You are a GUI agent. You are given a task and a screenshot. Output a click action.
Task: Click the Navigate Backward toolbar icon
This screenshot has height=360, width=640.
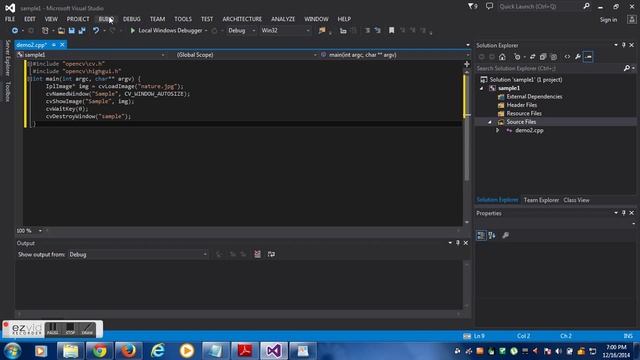point(15,31)
